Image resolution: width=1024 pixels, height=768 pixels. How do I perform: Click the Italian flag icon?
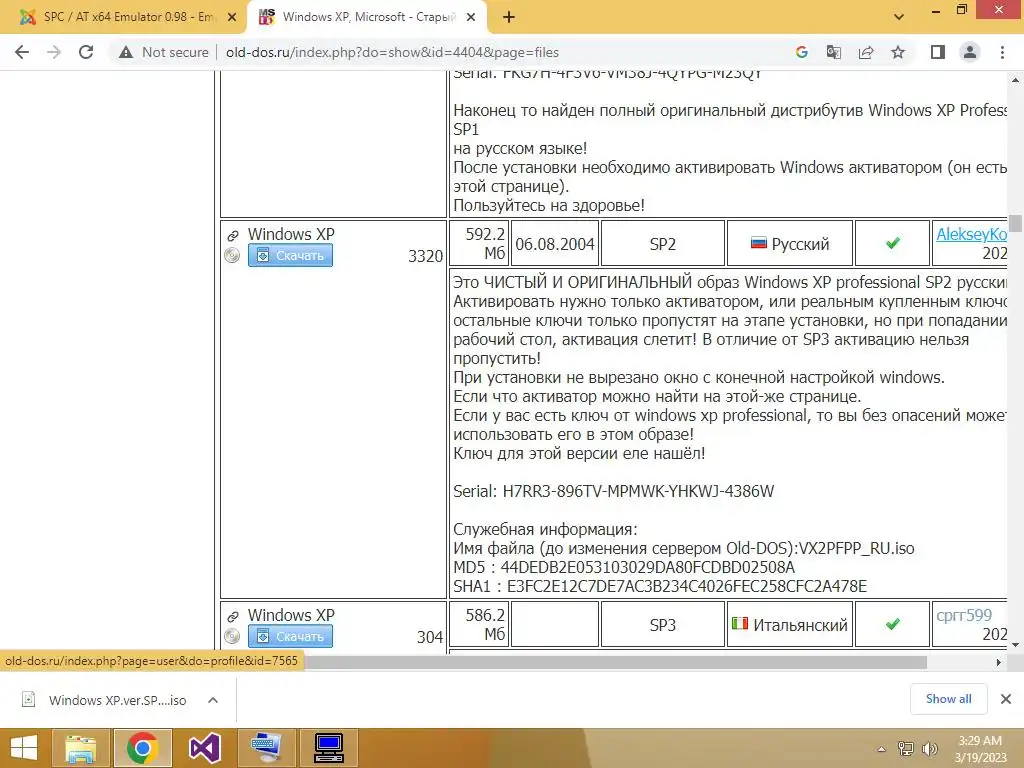(739, 624)
